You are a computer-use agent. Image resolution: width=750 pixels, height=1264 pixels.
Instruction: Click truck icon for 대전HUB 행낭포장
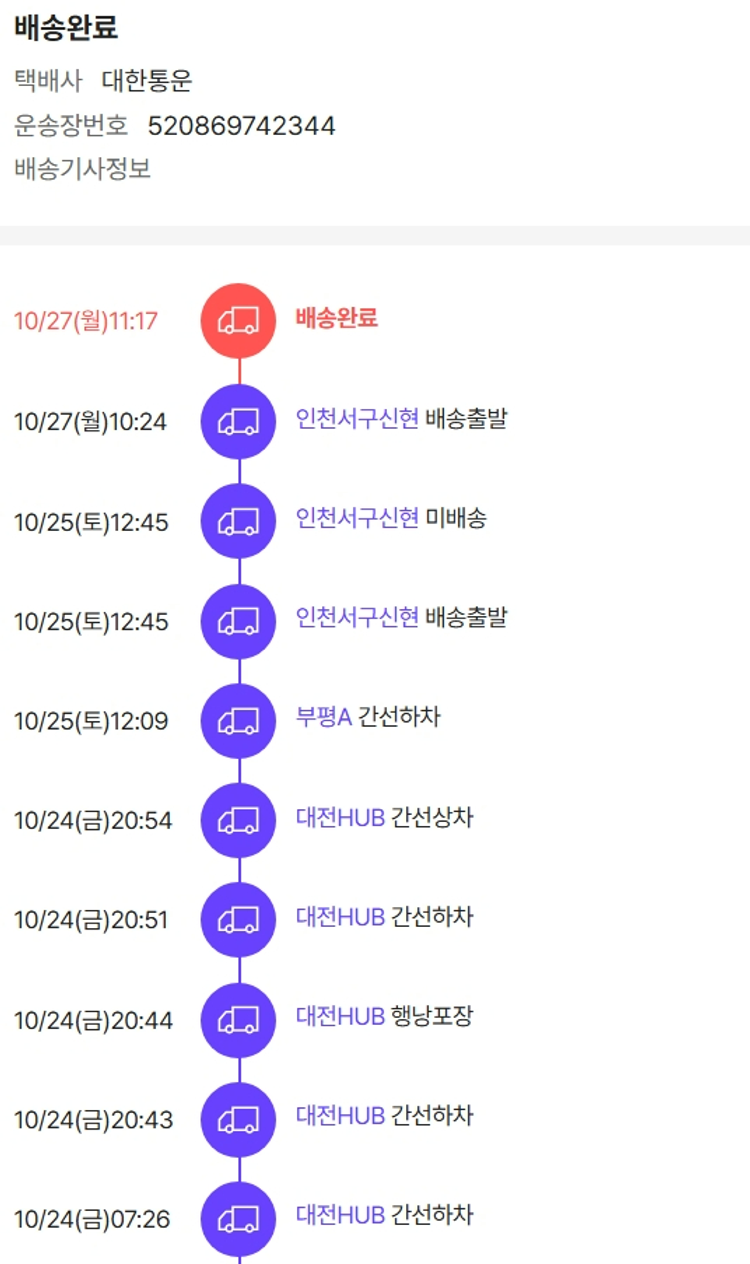[x=239, y=1020]
